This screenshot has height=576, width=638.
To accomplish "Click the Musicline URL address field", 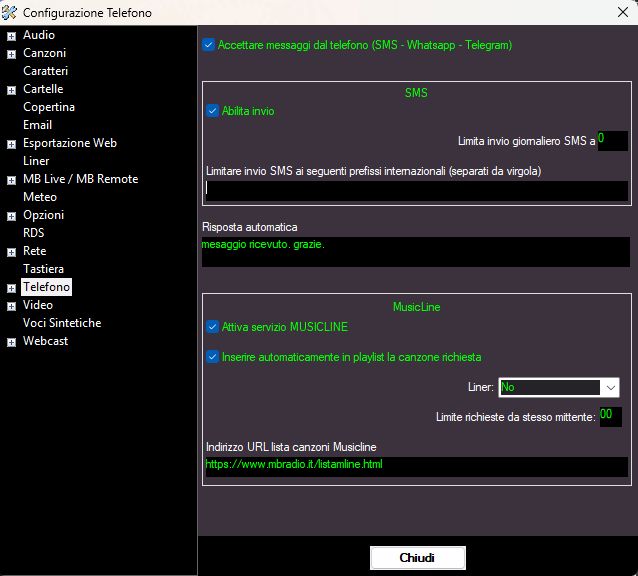I will click(x=416, y=466).
